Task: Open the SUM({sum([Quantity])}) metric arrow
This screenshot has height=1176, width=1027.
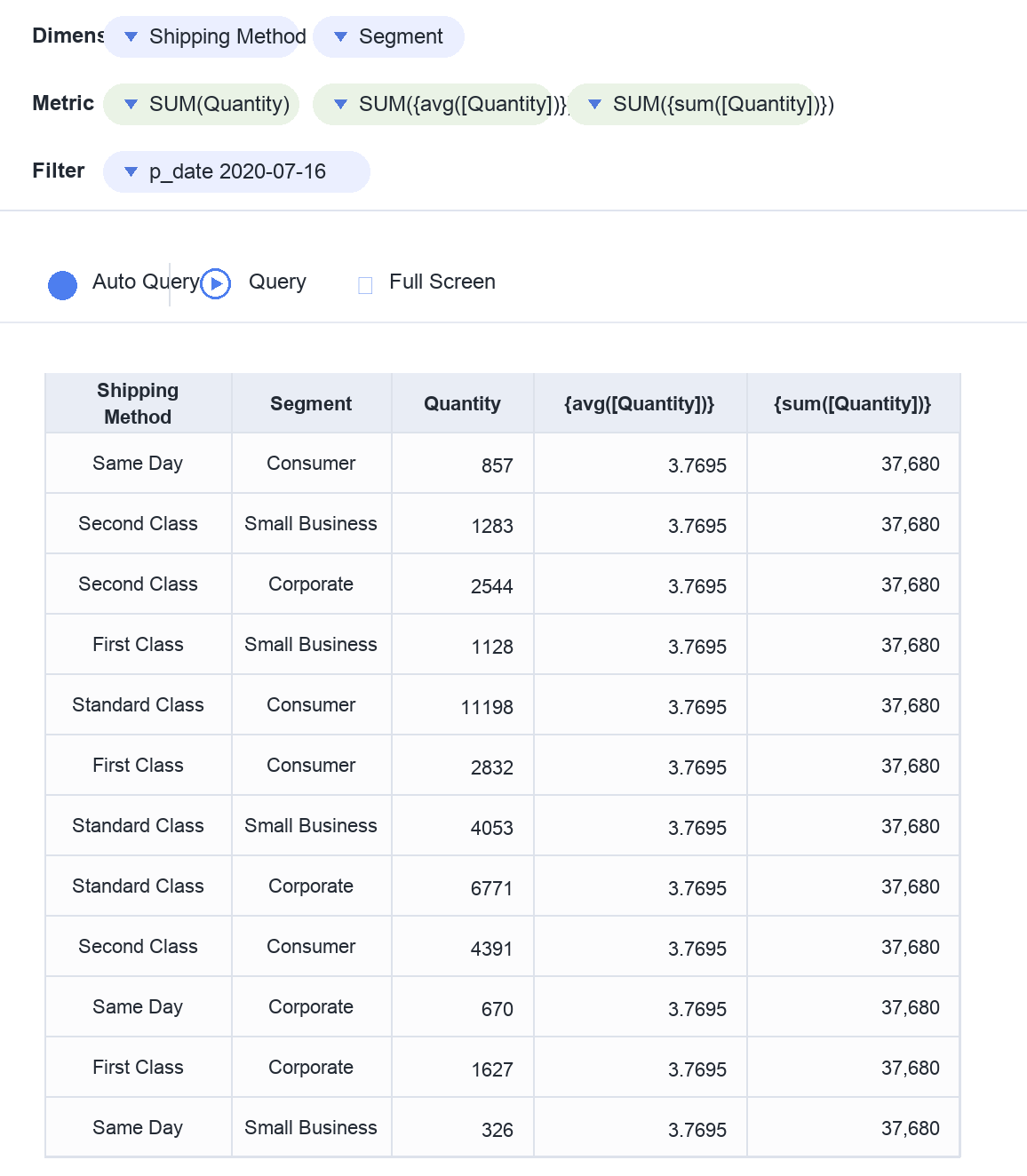Action: [594, 105]
